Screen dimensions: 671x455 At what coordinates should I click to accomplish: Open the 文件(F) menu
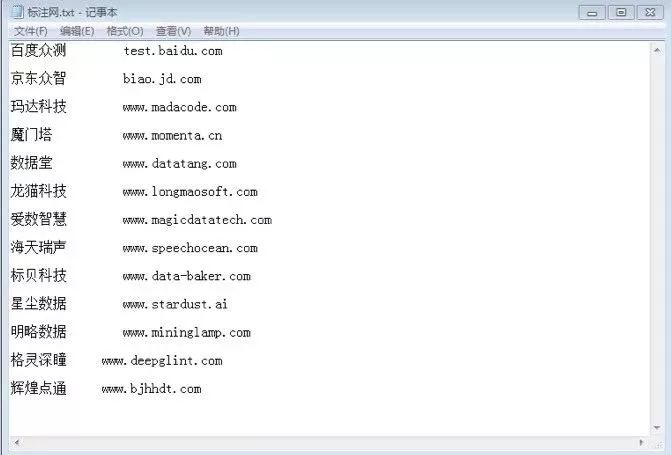[x=30, y=31]
